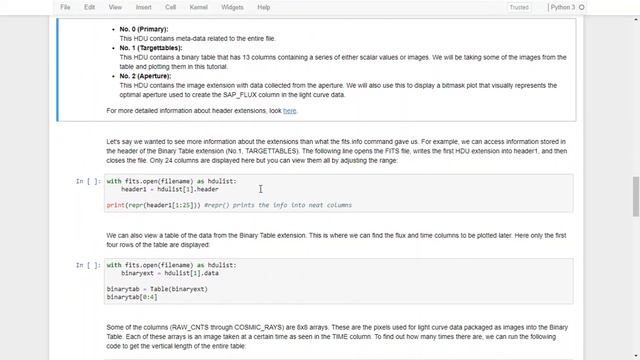Click the paragraph starting 'Let's say we wanted'
Viewport: 640px width, 360px height.
[x=337, y=151]
